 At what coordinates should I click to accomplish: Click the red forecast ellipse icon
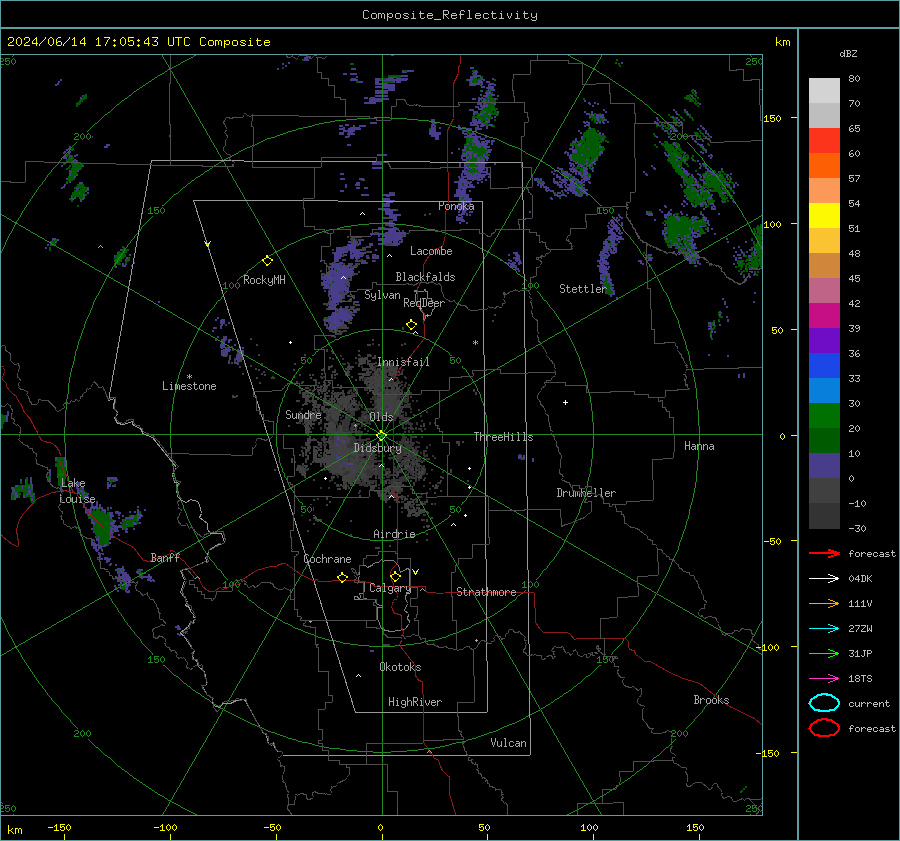click(x=824, y=728)
